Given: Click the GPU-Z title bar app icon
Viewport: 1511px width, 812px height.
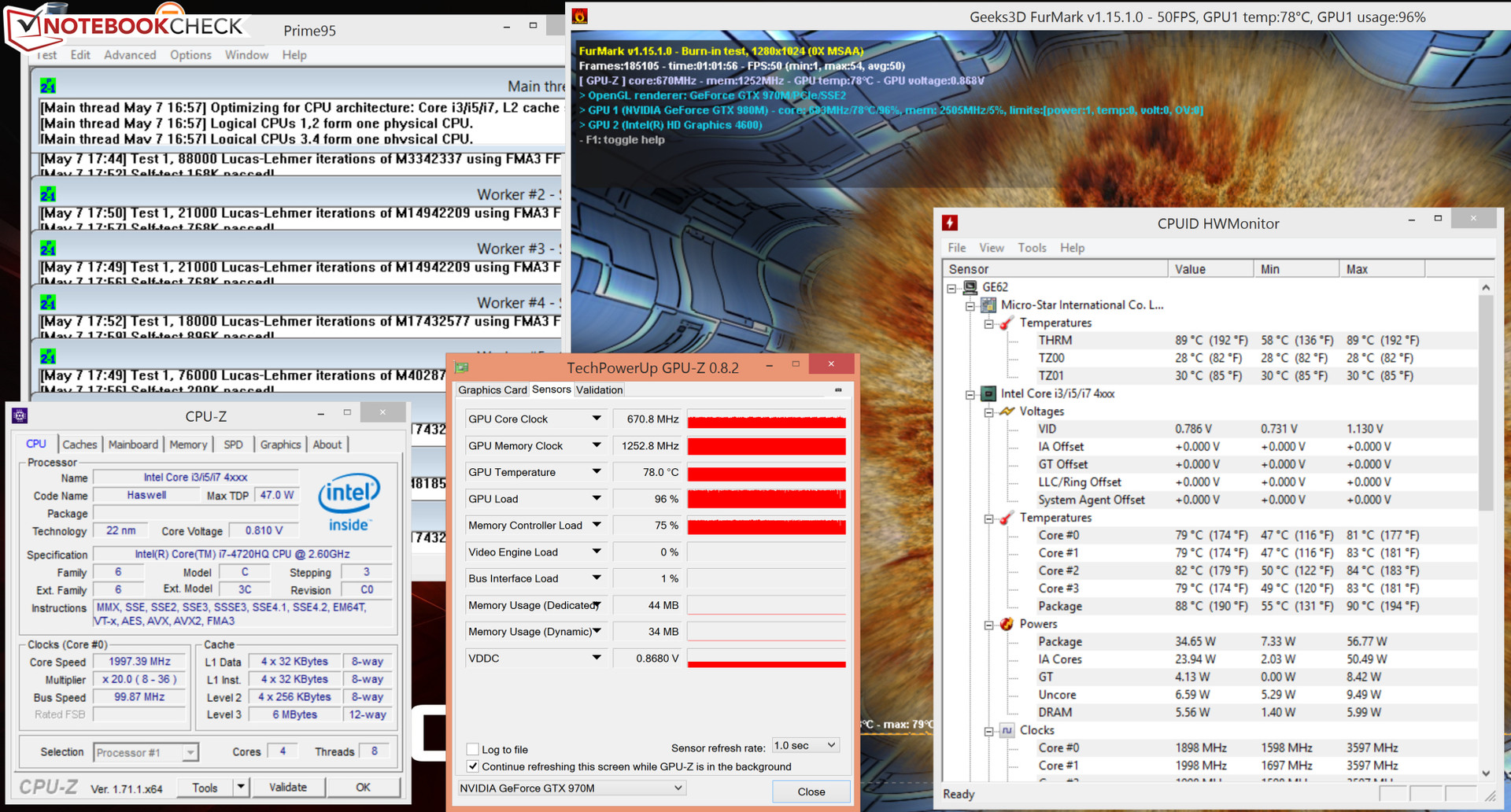Looking at the screenshot, I should (462, 367).
